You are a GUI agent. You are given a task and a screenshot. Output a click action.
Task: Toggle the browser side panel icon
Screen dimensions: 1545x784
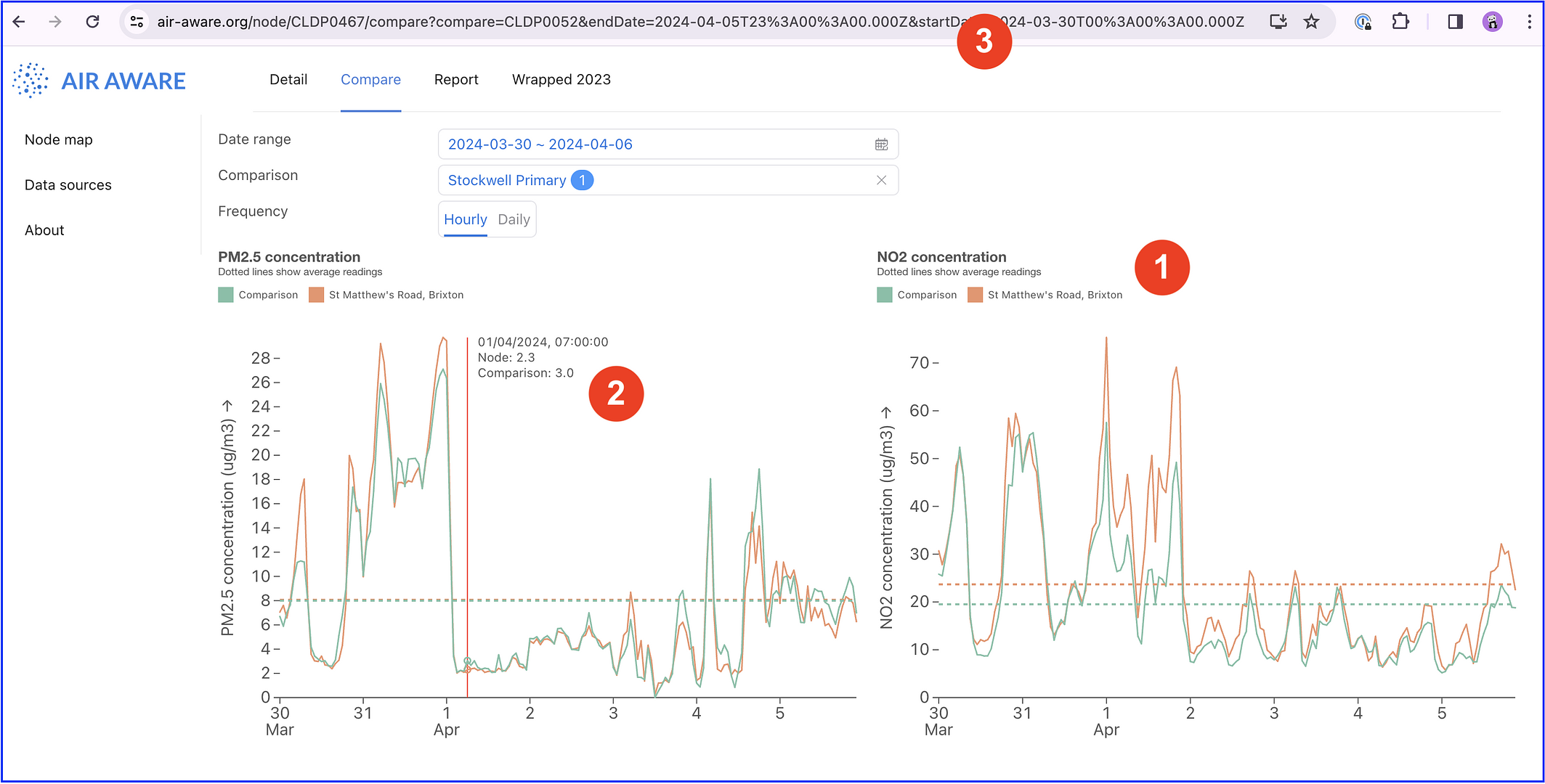[x=1455, y=22]
